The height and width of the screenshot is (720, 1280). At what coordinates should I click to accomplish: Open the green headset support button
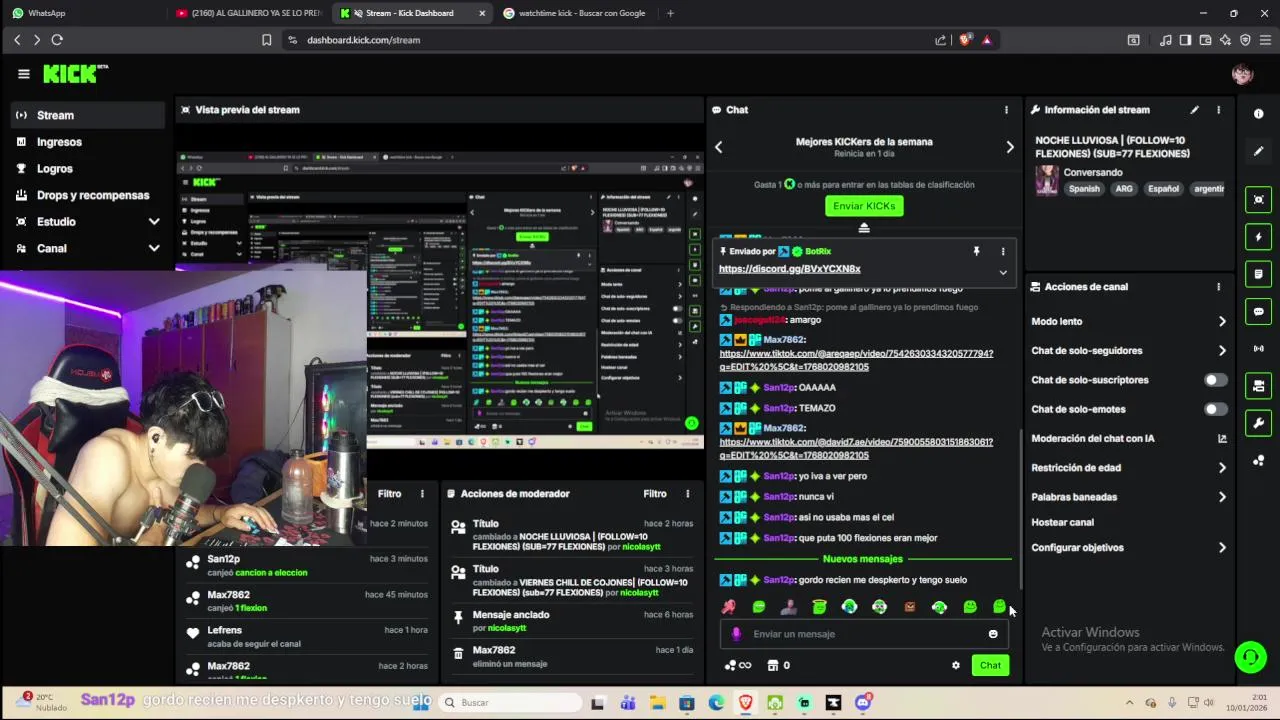coord(1250,657)
